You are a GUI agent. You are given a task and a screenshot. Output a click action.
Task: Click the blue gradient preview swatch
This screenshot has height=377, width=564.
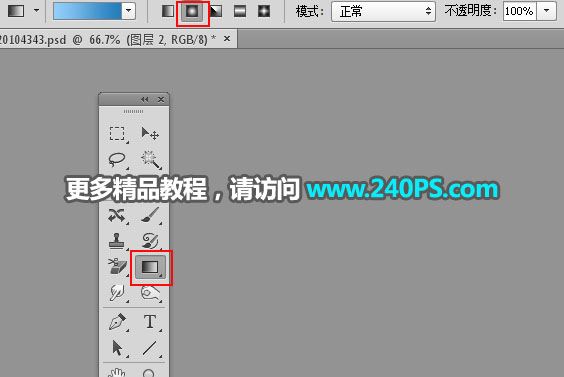coord(87,11)
